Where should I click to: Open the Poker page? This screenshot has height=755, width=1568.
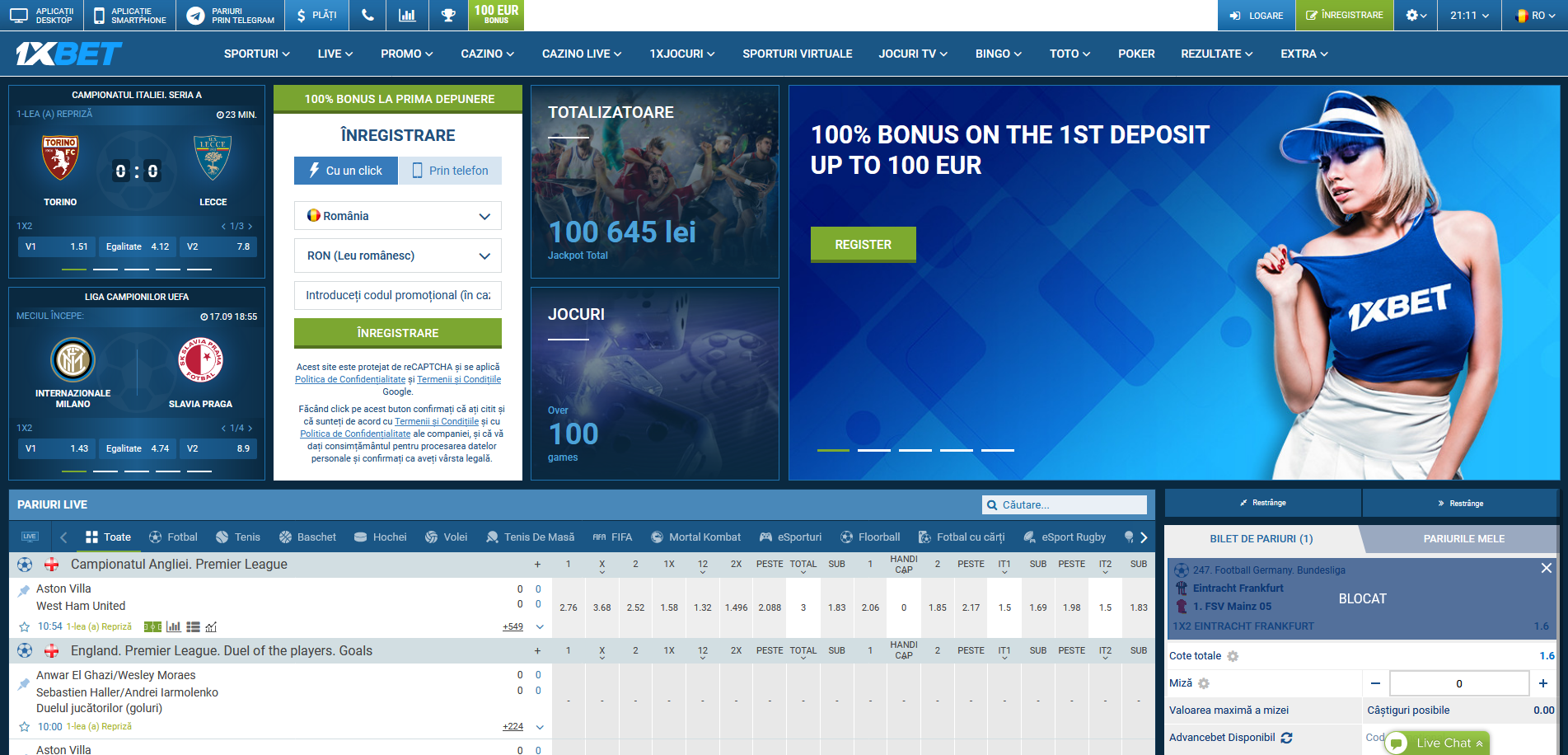tap(1136, 54)
